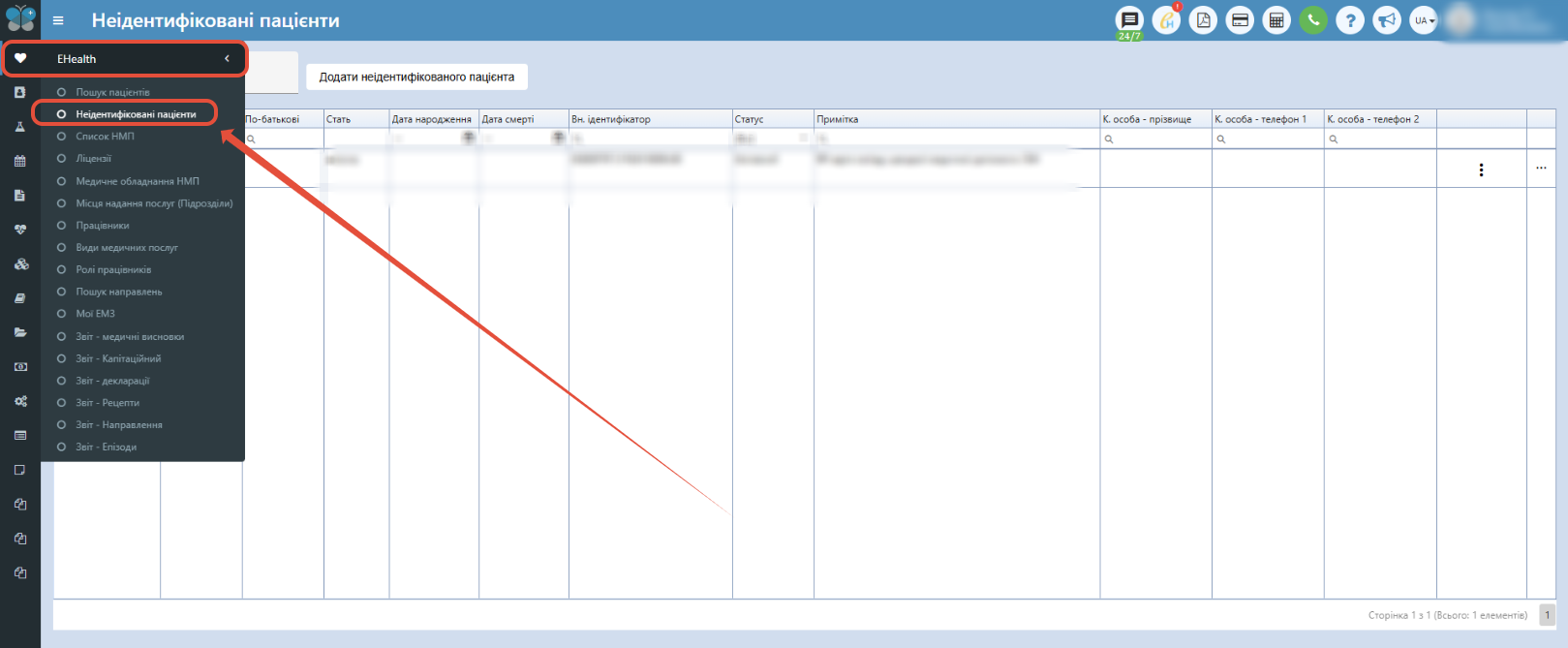This screenshot has width=1568, height=648.
Task: Open the 24/7 chat support icon
Action: click(1129, 20)
